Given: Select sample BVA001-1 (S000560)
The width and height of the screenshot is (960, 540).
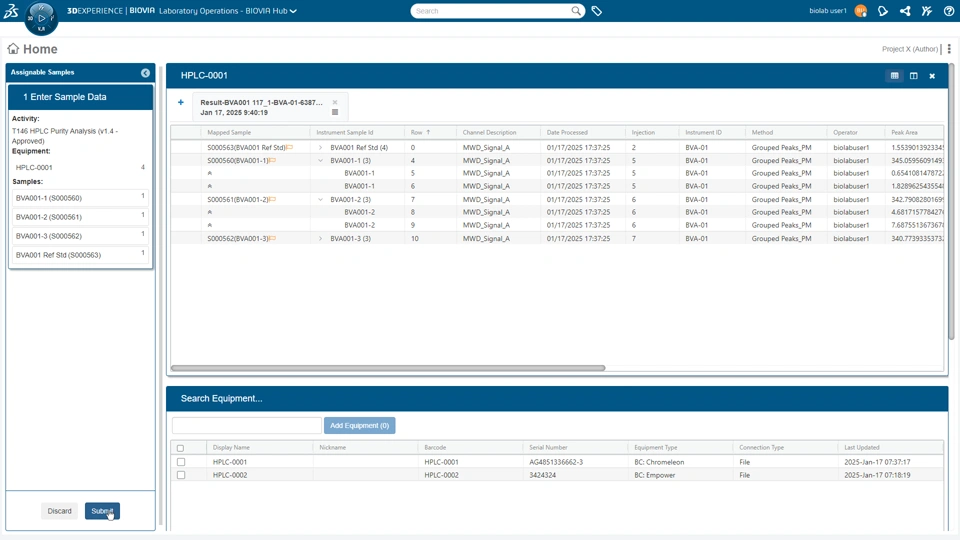Looking at the screenshot, I should pyautogui.click(x=80, y=198).
